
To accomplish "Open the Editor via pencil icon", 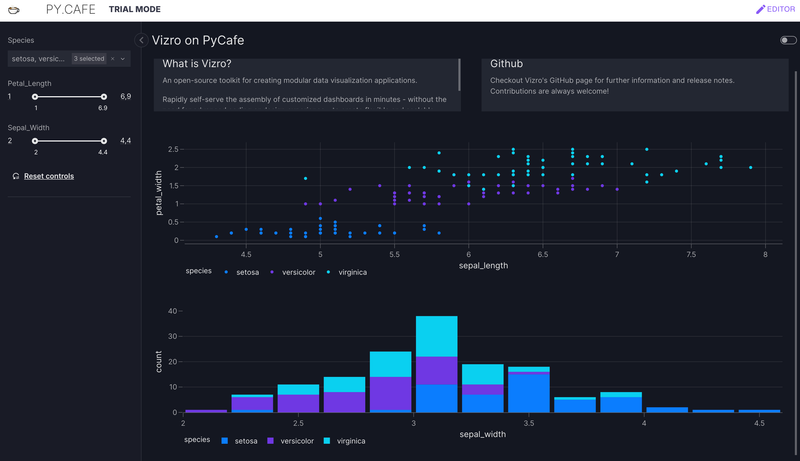I will [x=775, y=9].
